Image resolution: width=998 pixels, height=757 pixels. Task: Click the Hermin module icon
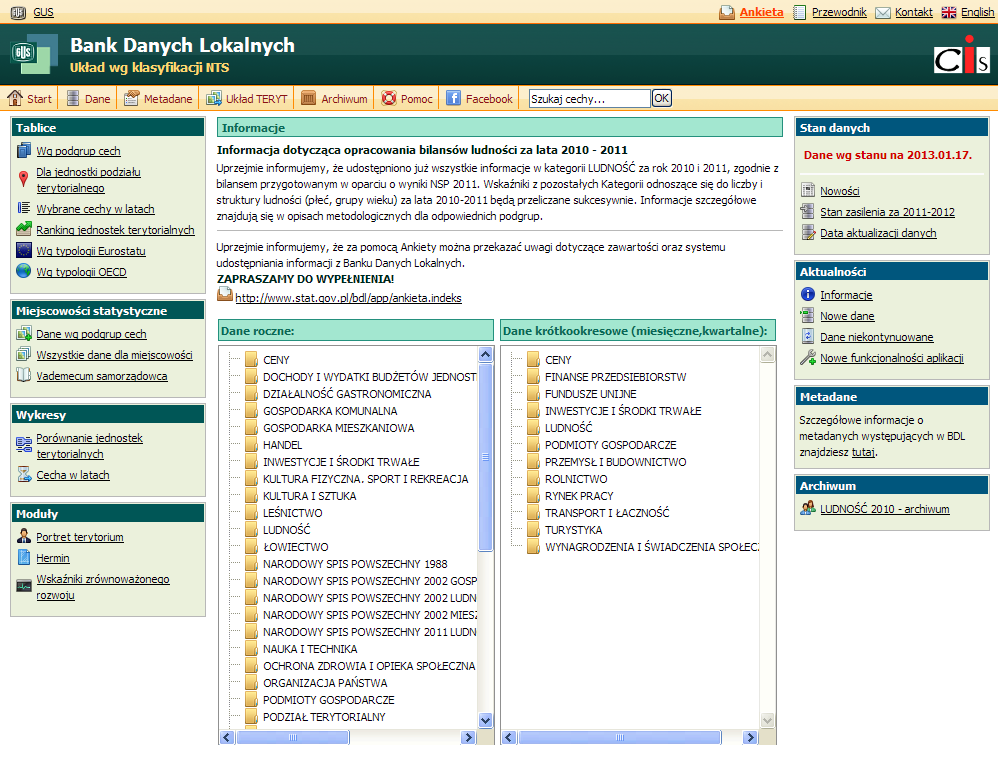coord(24,557)
